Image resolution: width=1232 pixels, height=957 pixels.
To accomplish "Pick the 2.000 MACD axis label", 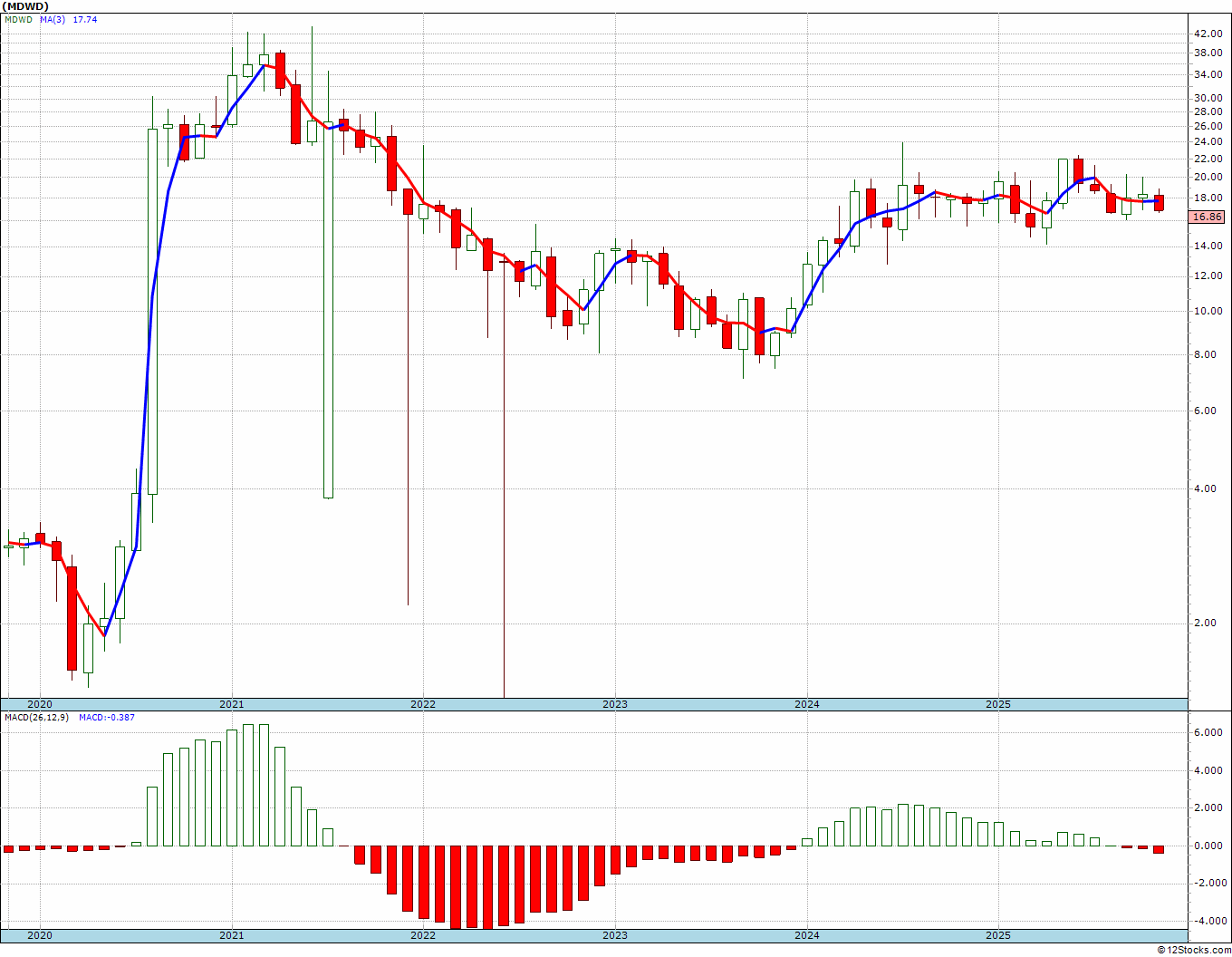I will coord(1210,807).
